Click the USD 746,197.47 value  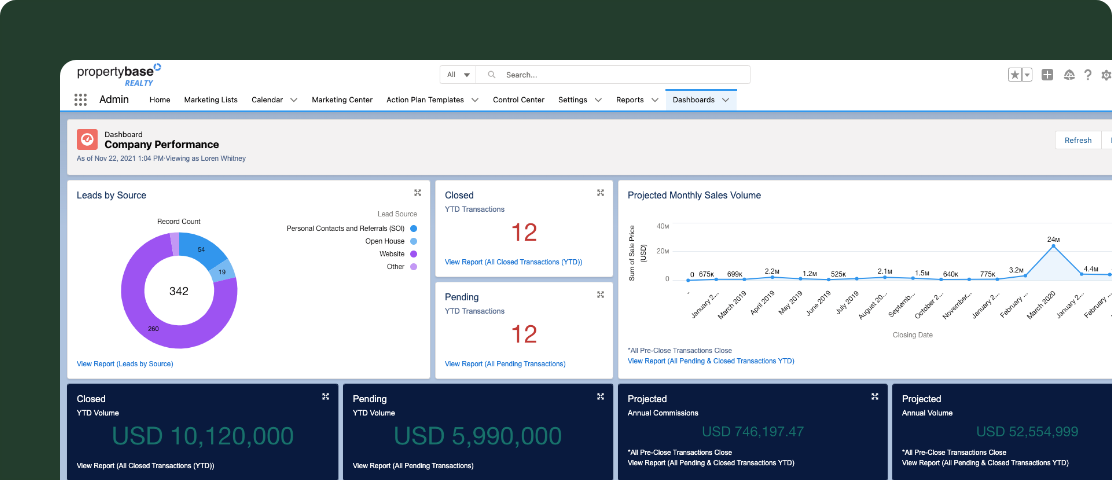coord(752,431)
